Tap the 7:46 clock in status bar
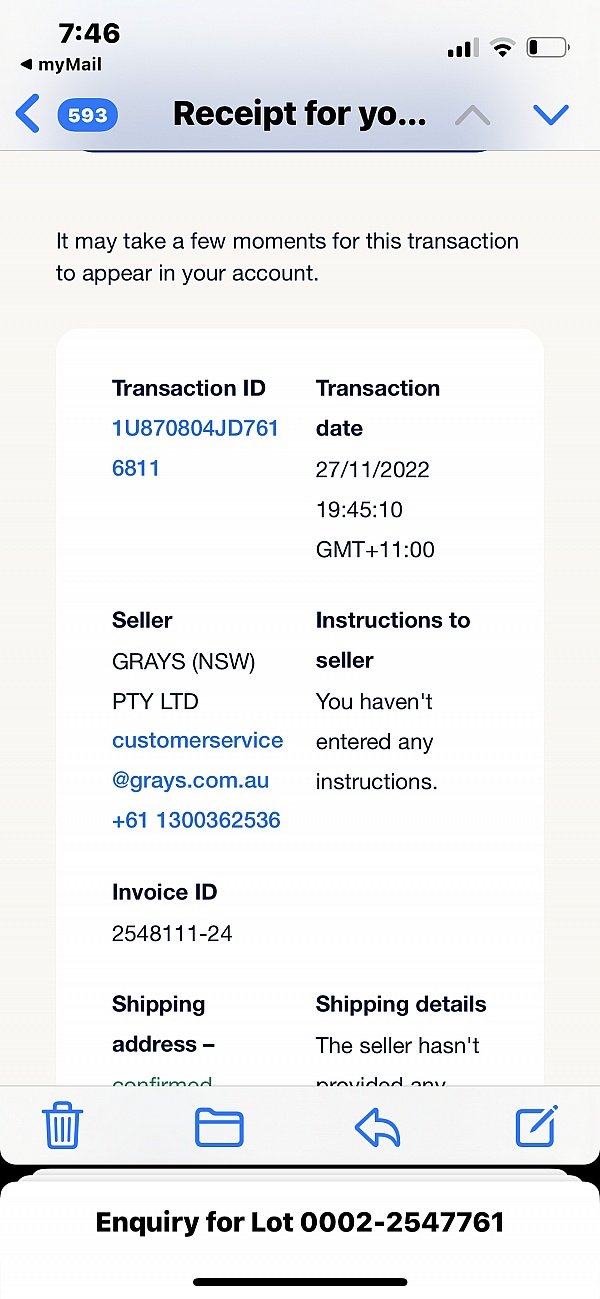The width and height of the screenshot is (600, 1299). (90, 33)
